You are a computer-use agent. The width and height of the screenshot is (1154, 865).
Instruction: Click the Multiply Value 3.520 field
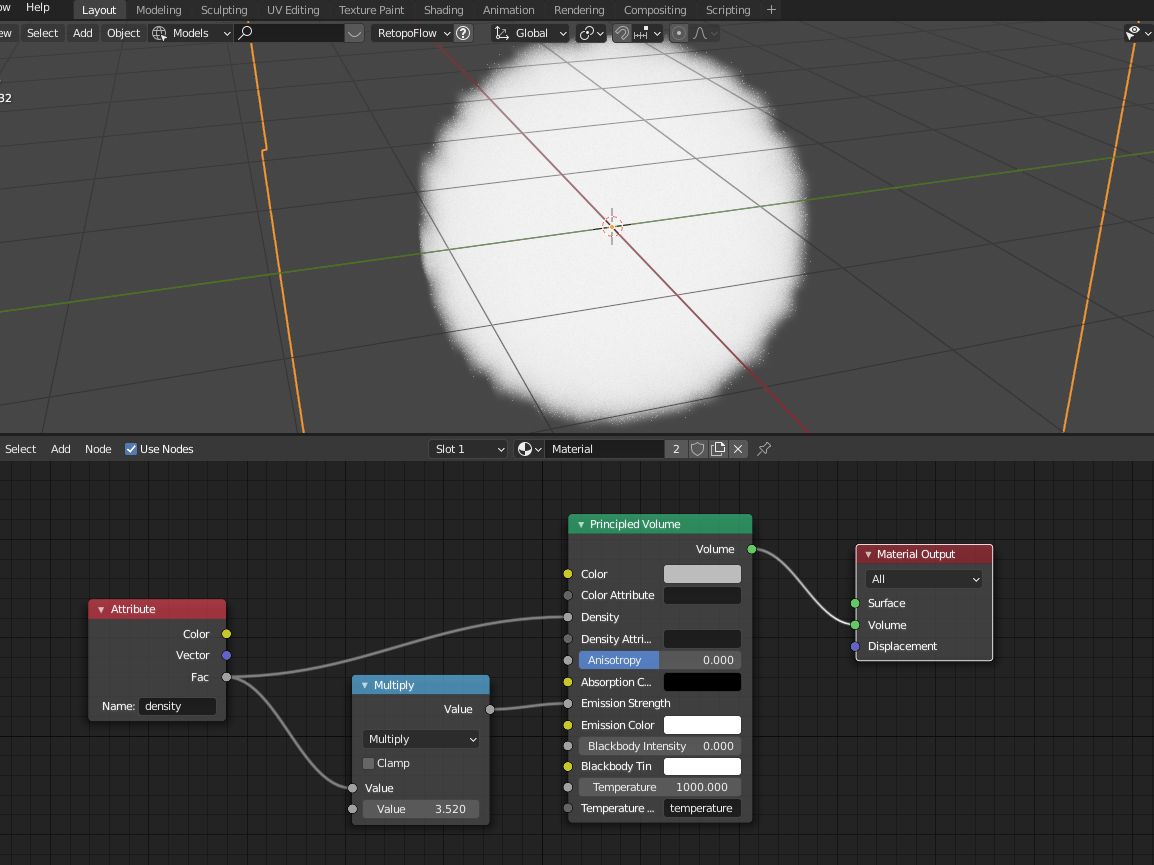[x=421, y=809]
